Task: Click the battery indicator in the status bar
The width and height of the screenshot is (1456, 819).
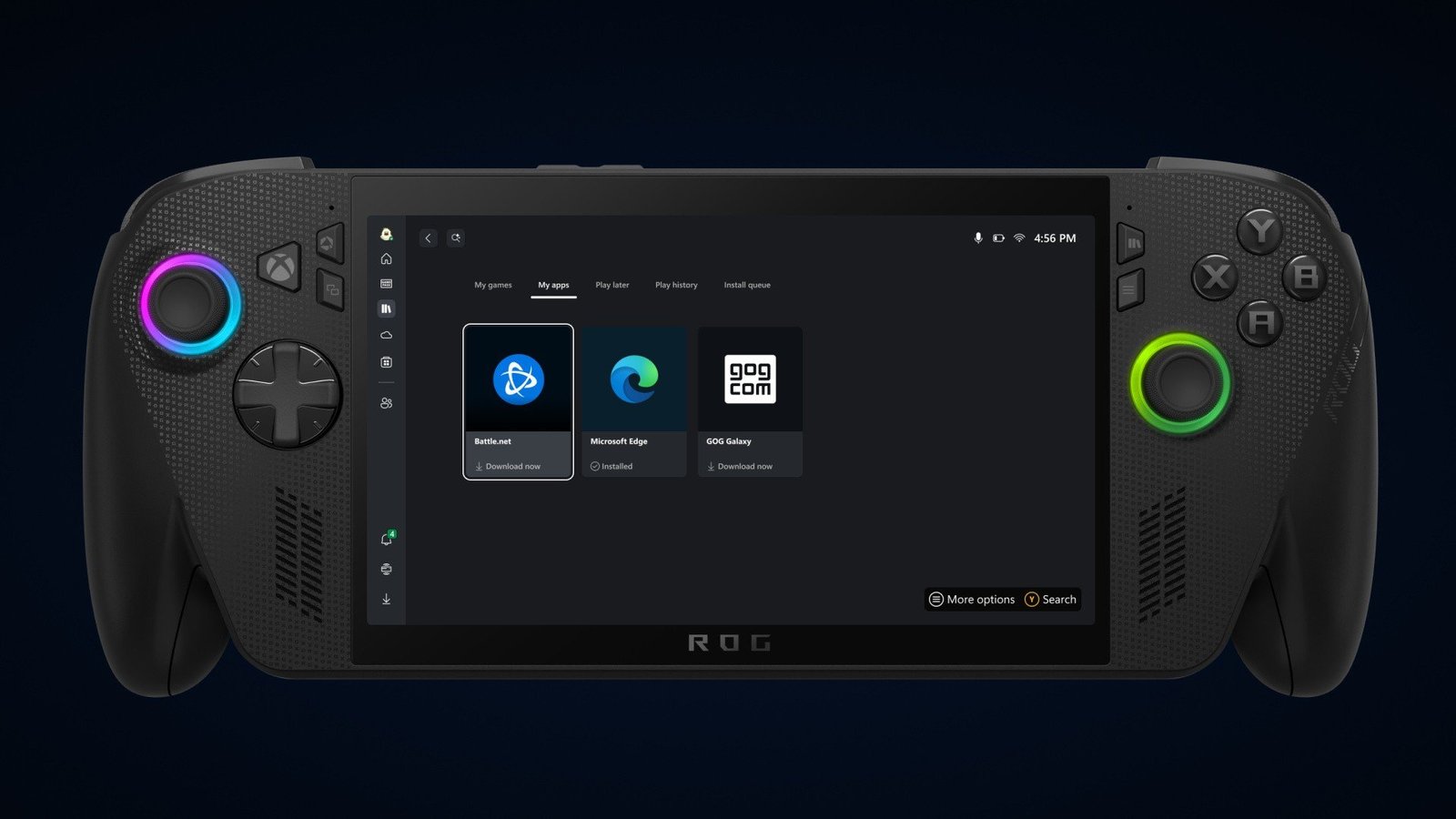Action: 997,238
